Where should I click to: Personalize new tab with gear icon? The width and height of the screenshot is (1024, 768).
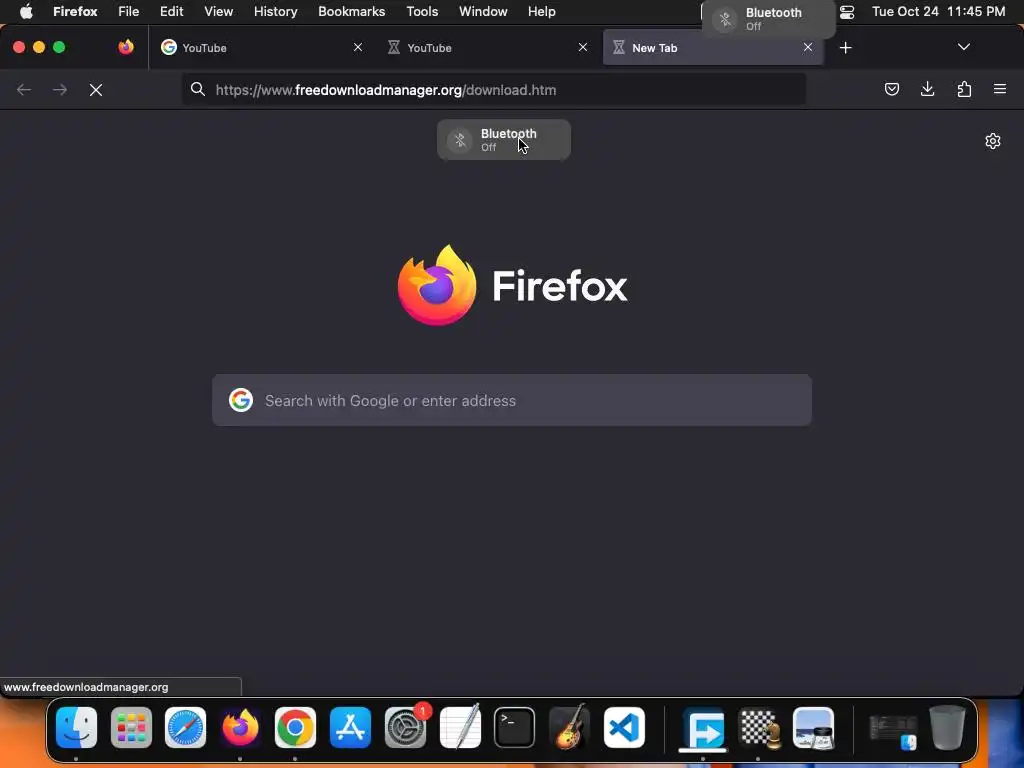click(x=993, y=141)
